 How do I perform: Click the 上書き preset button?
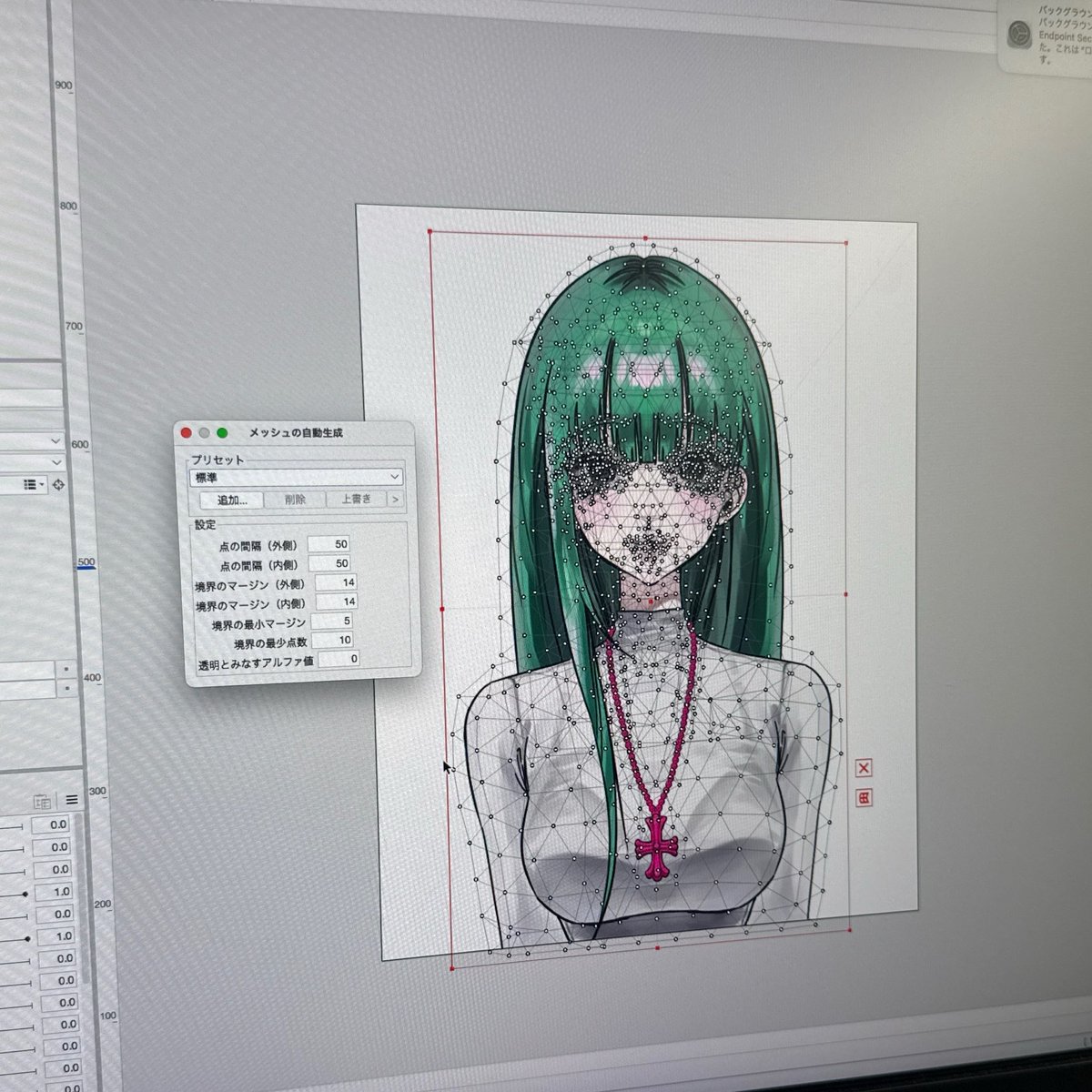click(357, 499)
